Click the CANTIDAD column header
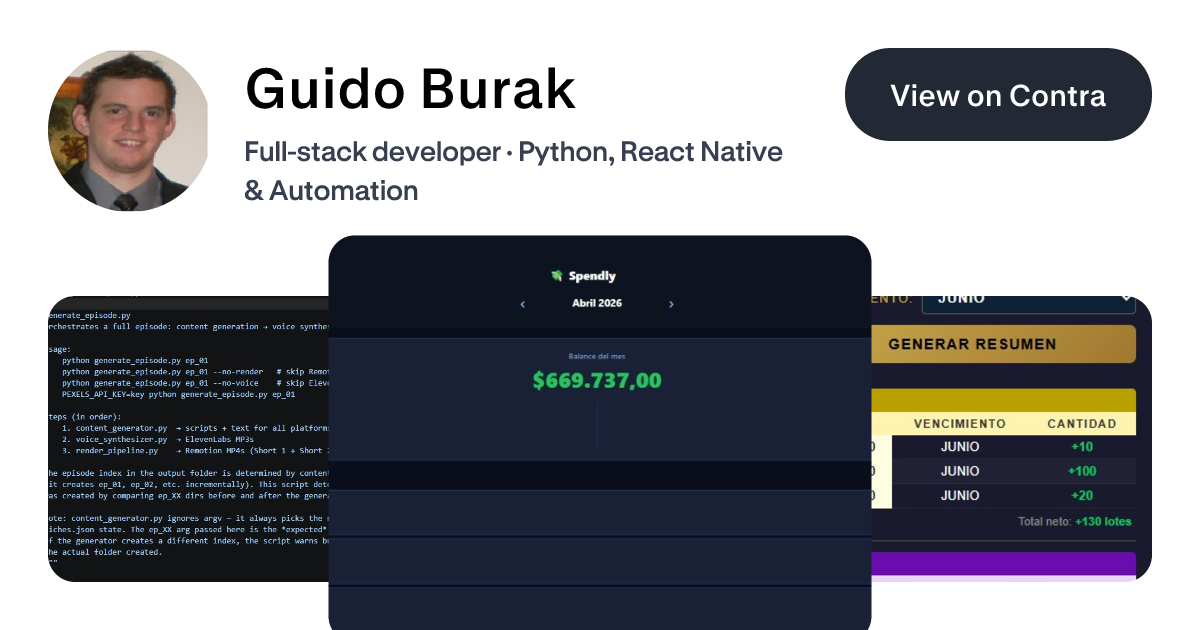1200x630 pixels. point(1081,422)
